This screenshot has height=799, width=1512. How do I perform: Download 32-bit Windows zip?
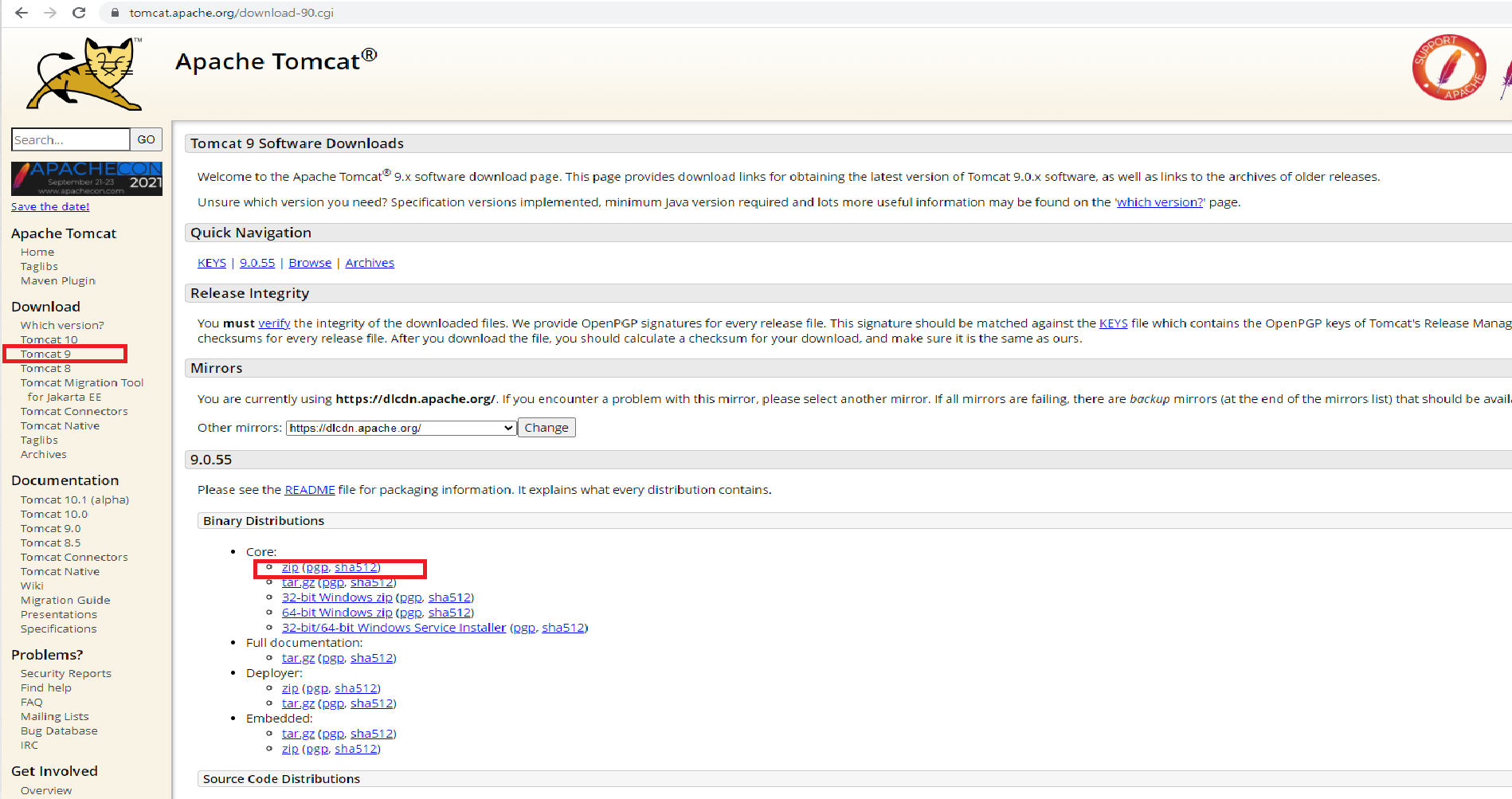point(337,597)
